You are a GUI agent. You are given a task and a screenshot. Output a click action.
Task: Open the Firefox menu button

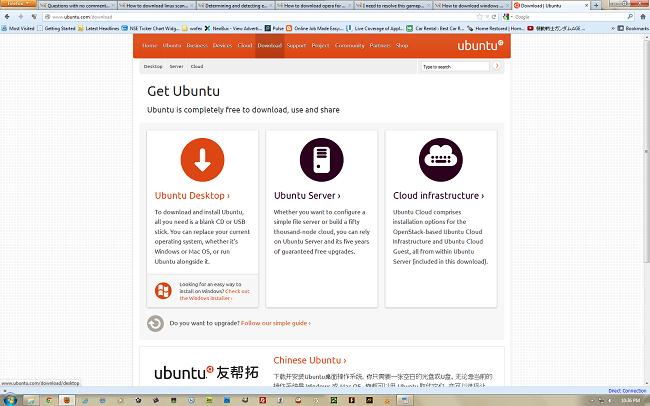[x=18, y=3]
